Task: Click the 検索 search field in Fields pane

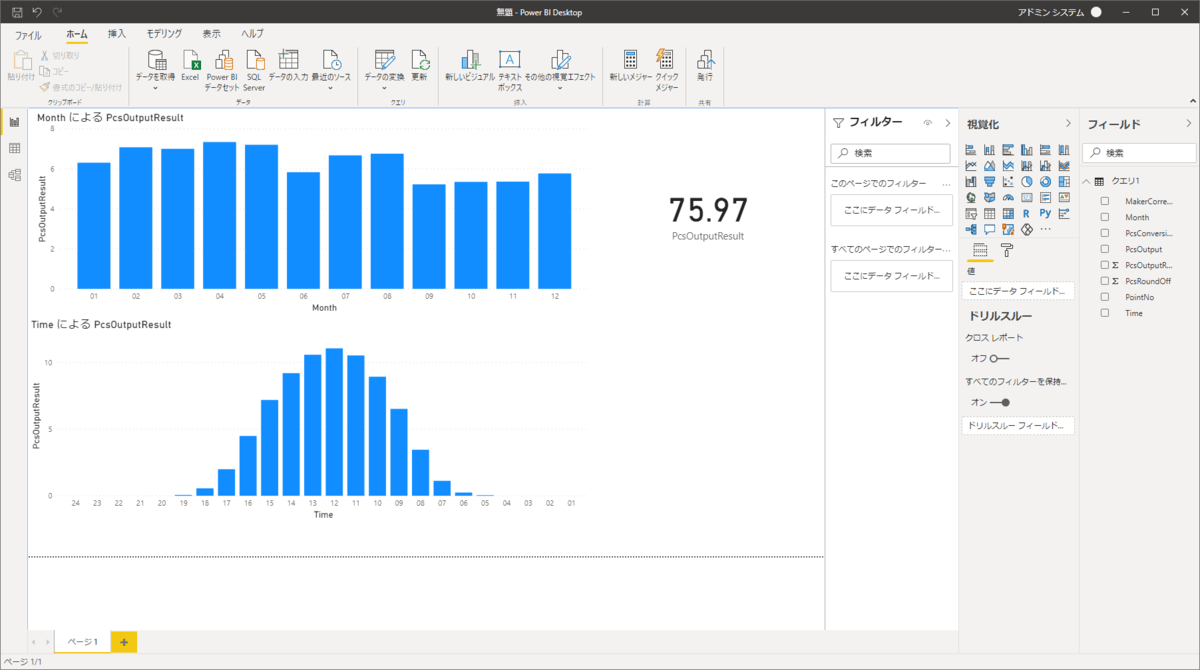Action: pos(1140,152)
